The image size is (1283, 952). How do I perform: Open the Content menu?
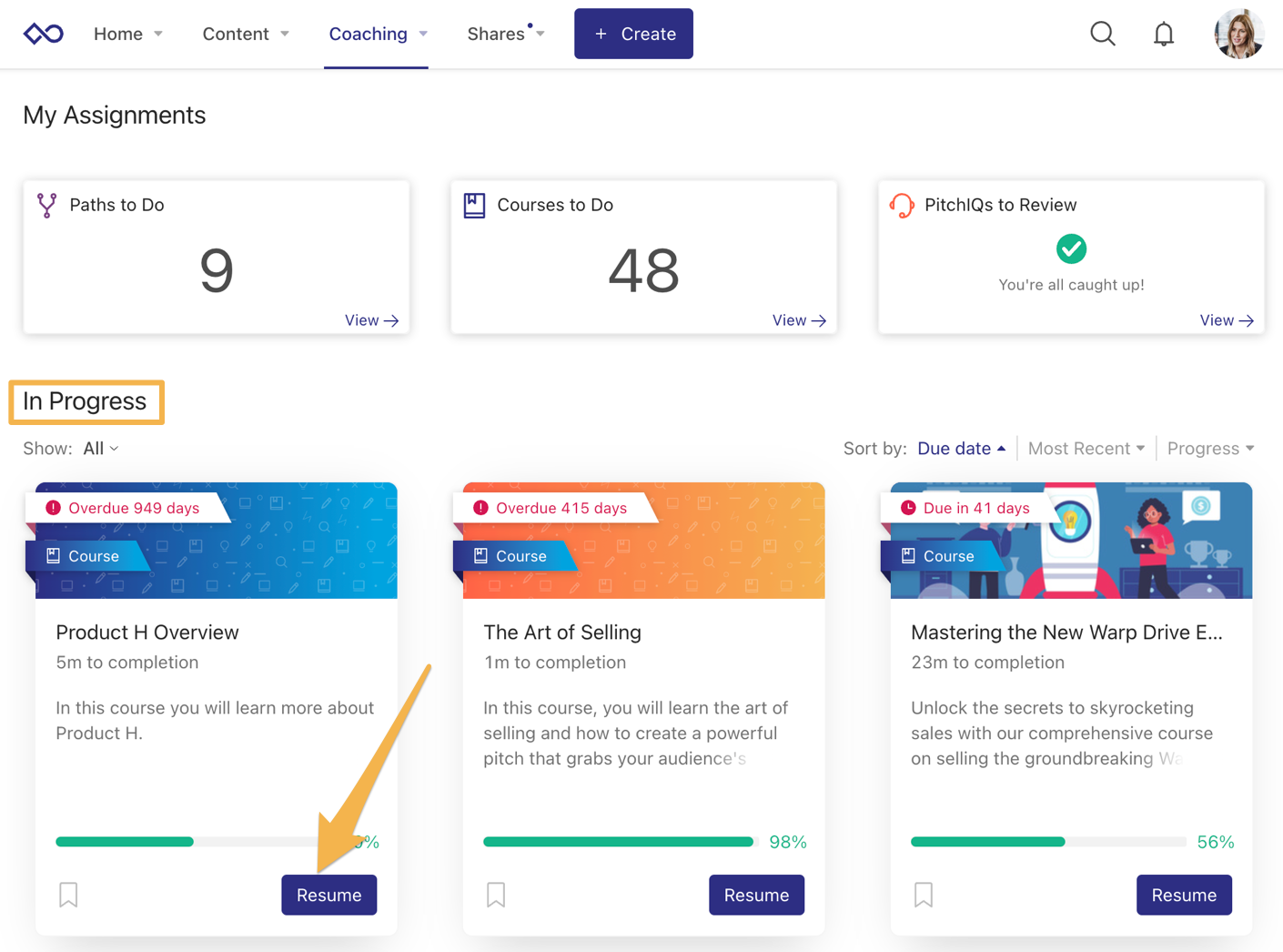(246, 34)
